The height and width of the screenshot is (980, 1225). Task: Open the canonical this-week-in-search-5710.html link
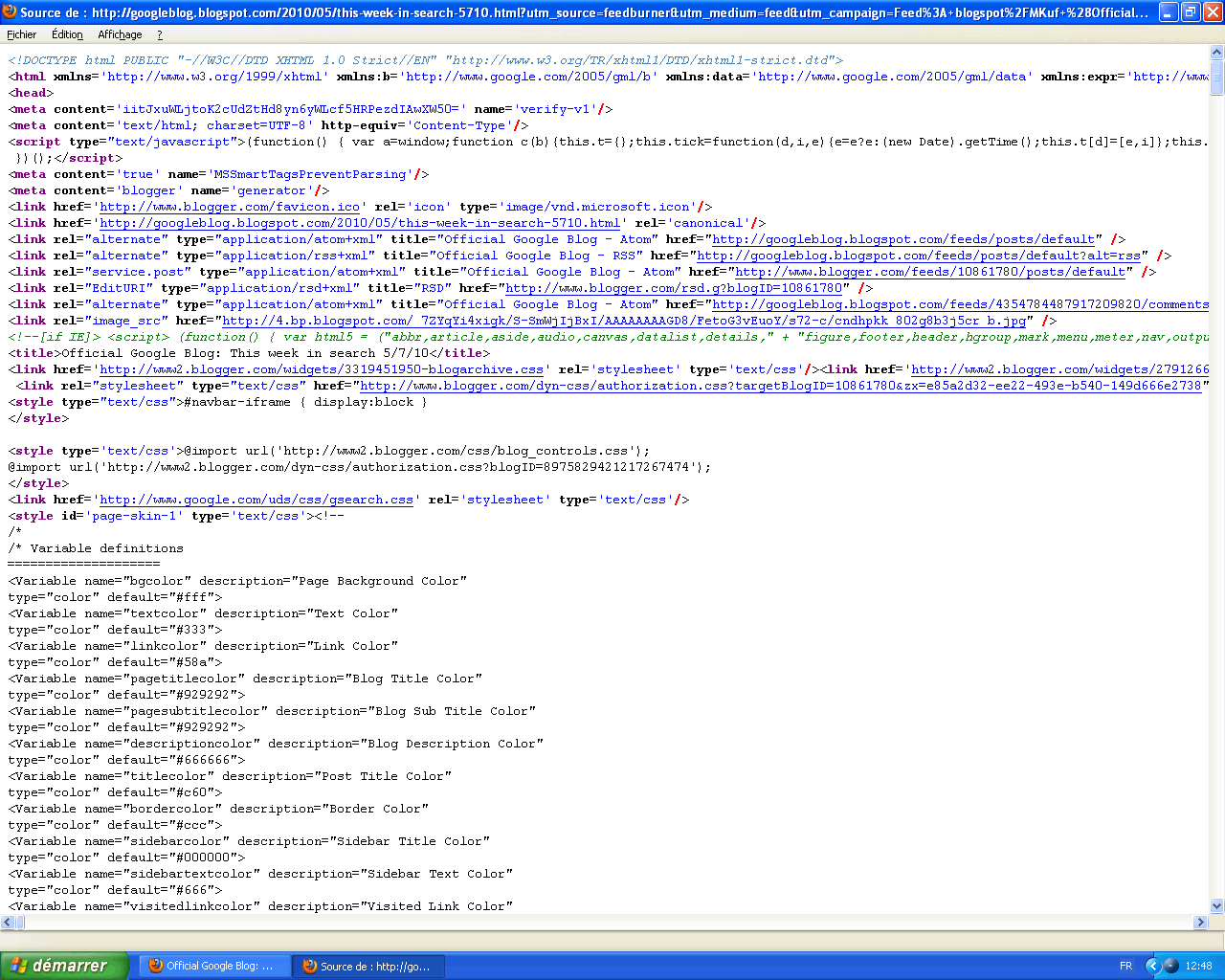point(360,223)
